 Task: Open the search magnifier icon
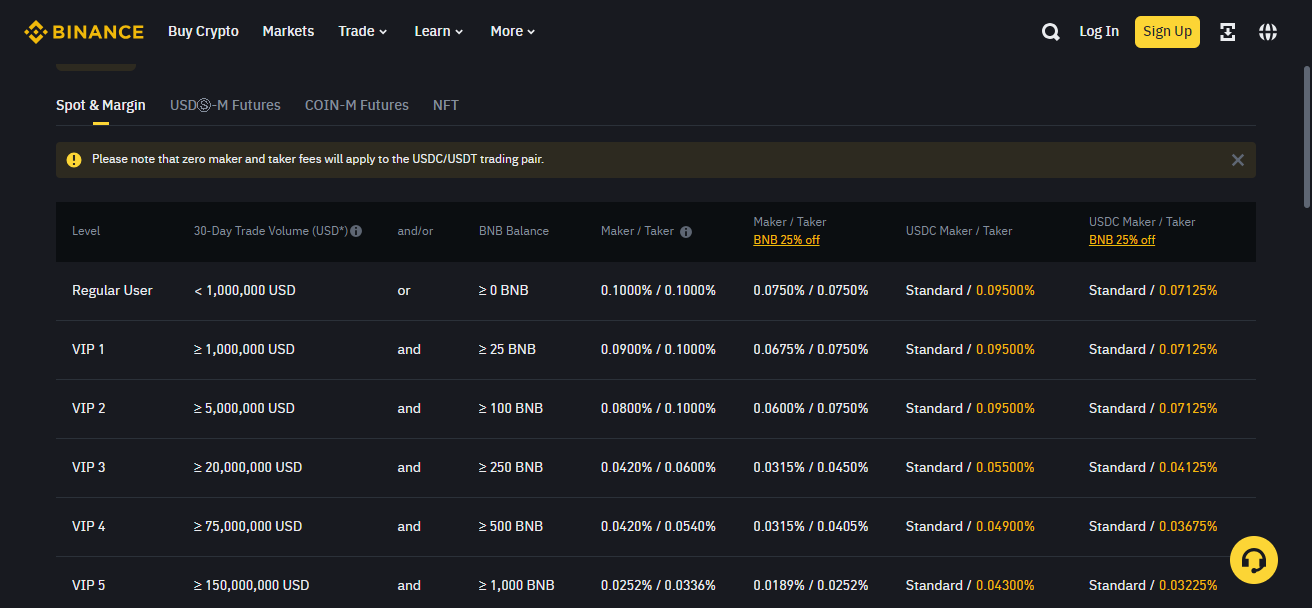1050,32
